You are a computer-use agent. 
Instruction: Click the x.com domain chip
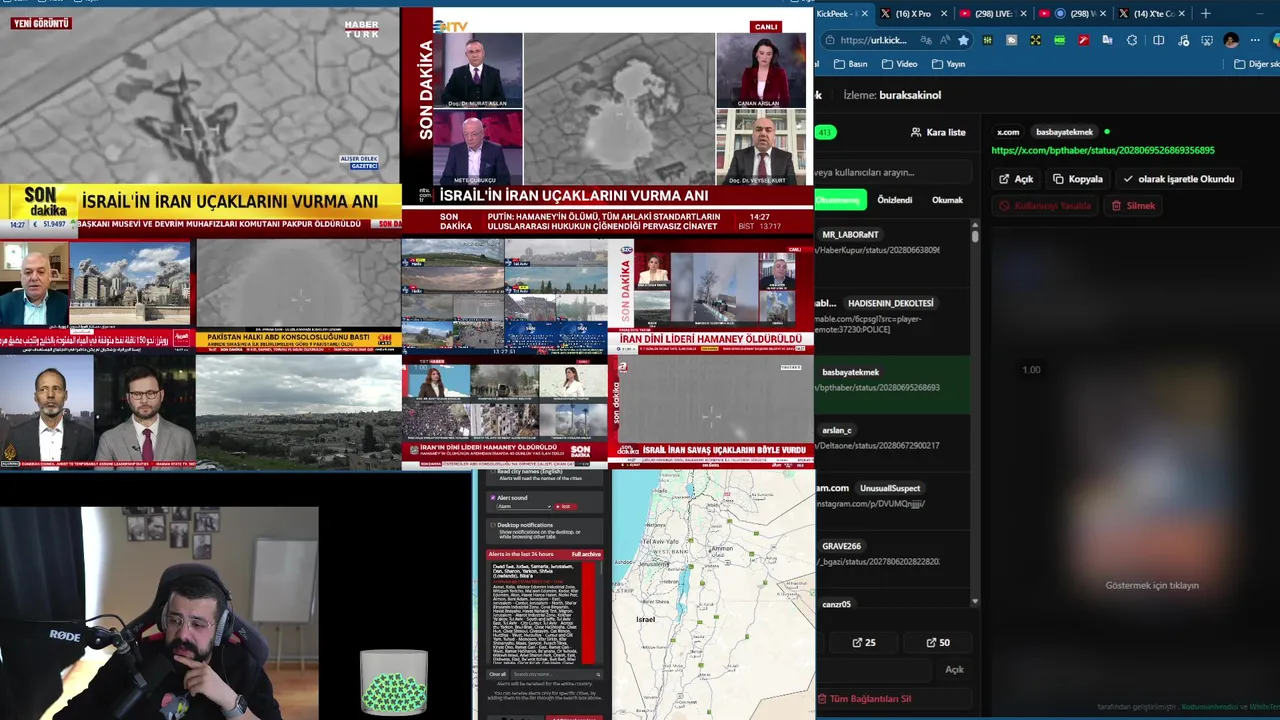pyautogui.click(x=1008, y=132)
